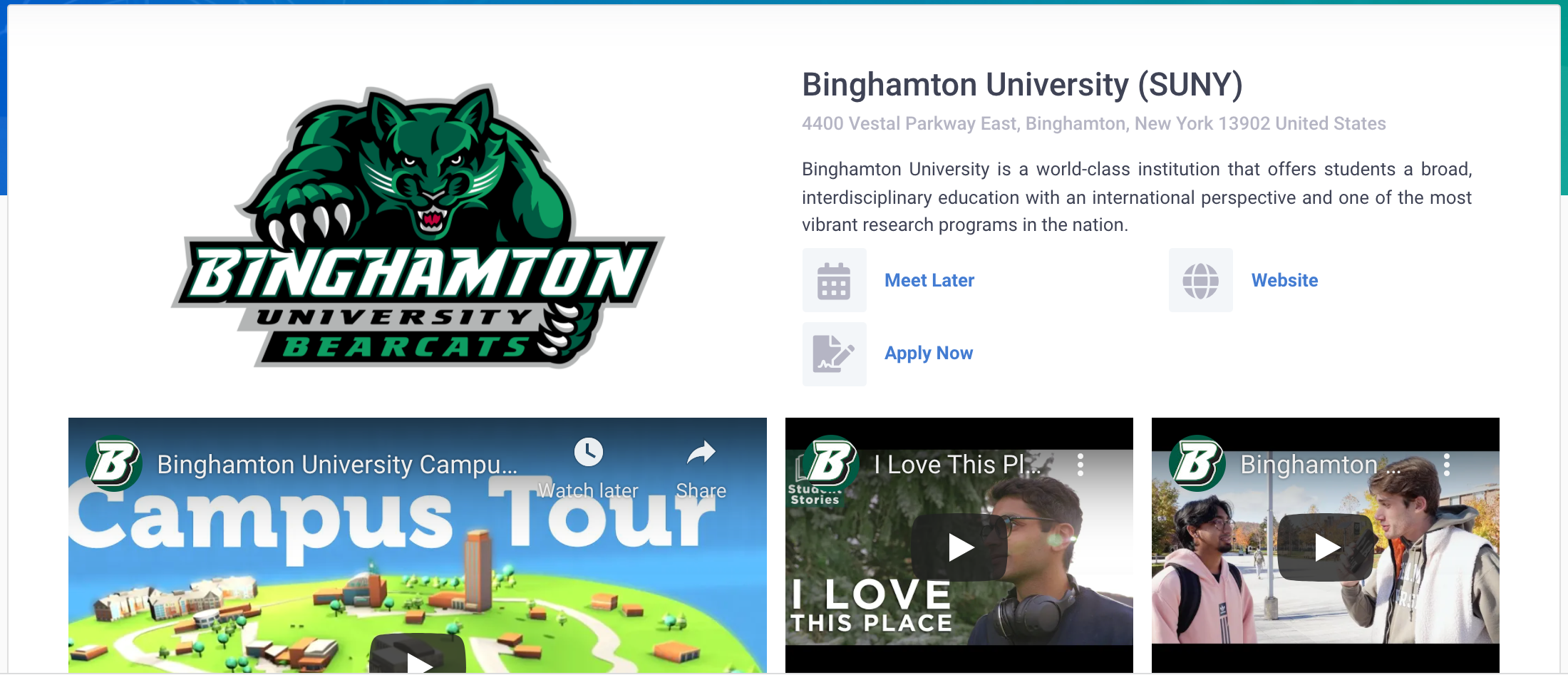This screenshot has width=1568, height=680.
Task: Click the Website globe icon
Action: (x=1200, y=280)
